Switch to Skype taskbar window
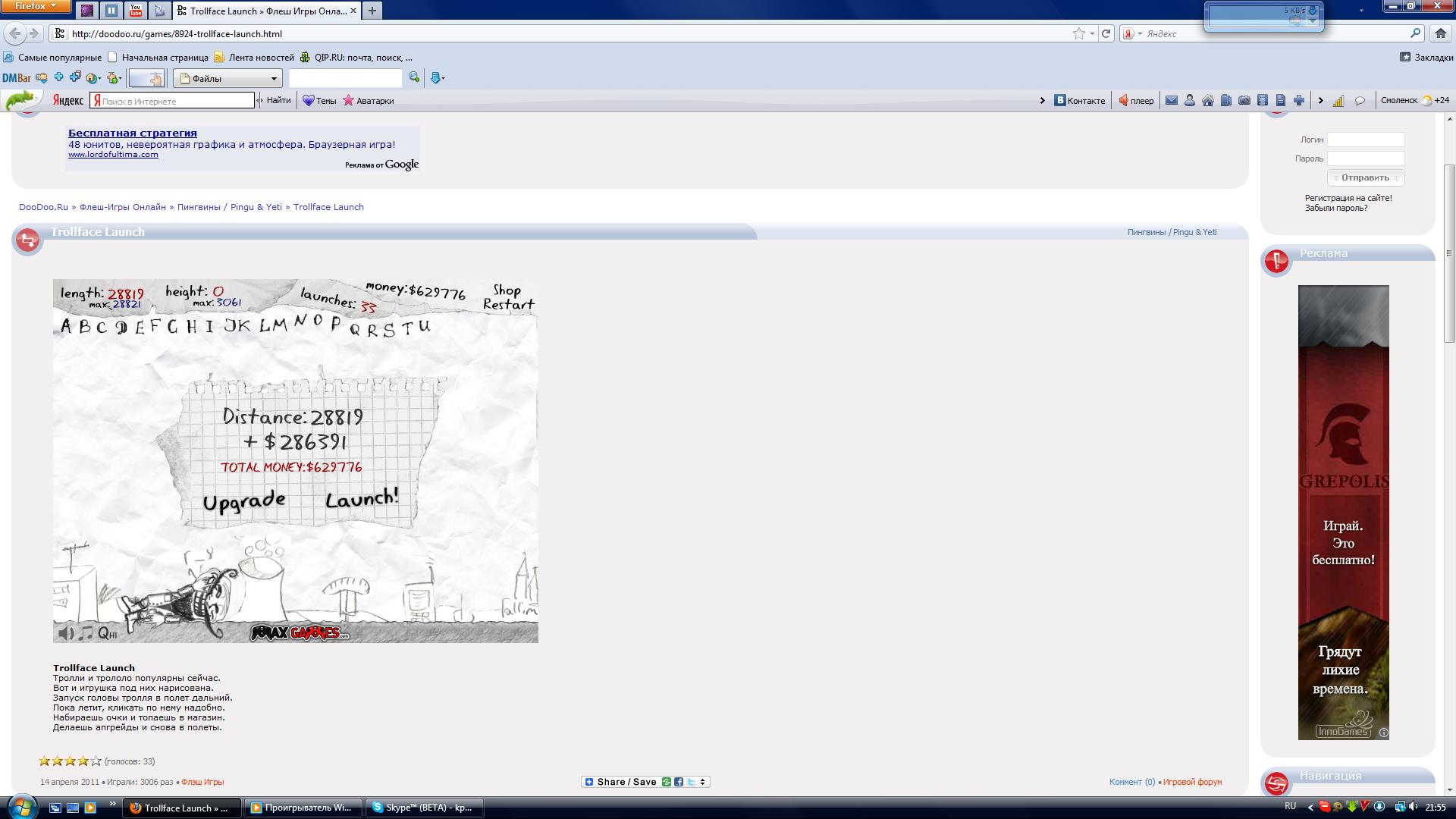Viewport: 1456px width, 819px height. click(425, 808)
